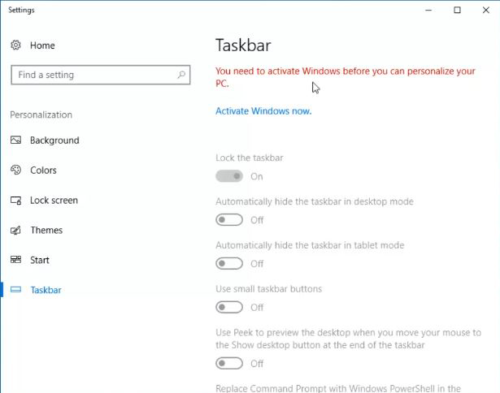The image size is (500, 393).
Task: Turn on the Use Peek switch
Action: pyautogui.click(x=229, y=363)
